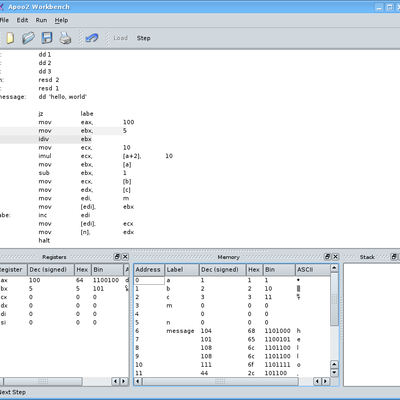Click memory scrollbar lower up arrow
400x400 pixels.
coord(334,364)
